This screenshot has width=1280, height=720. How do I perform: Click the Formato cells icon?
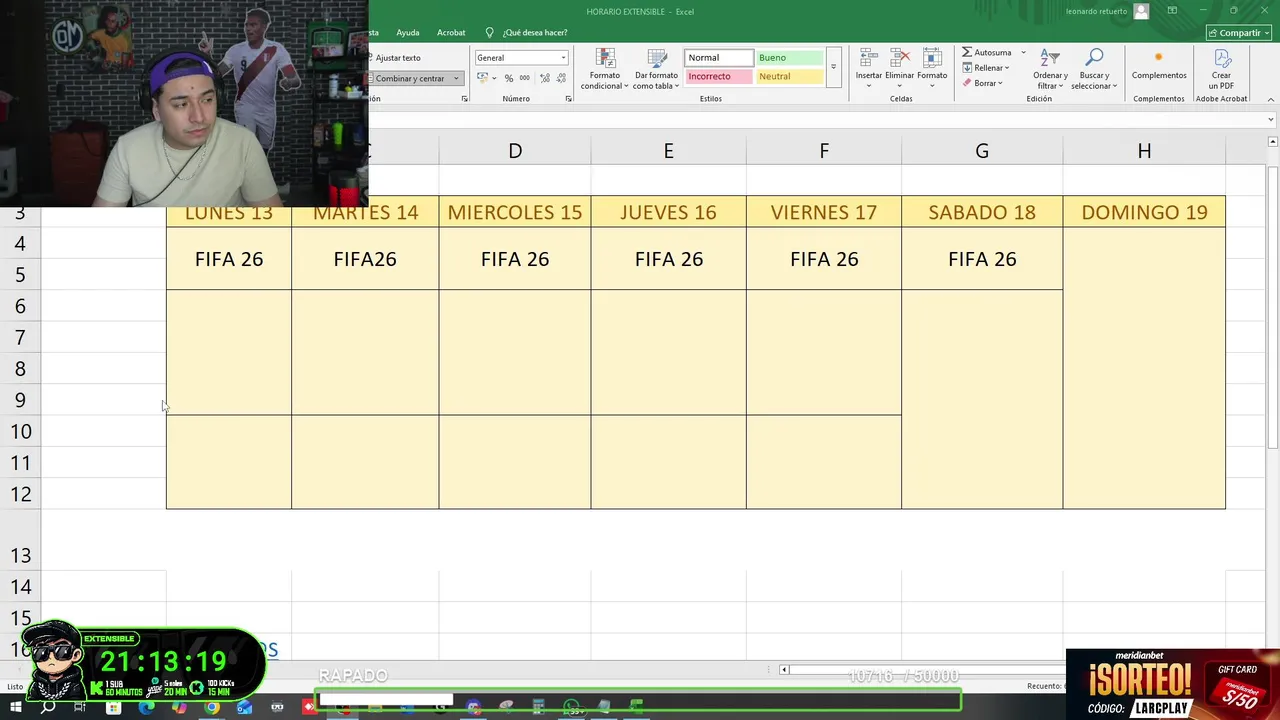click(932, 58)
